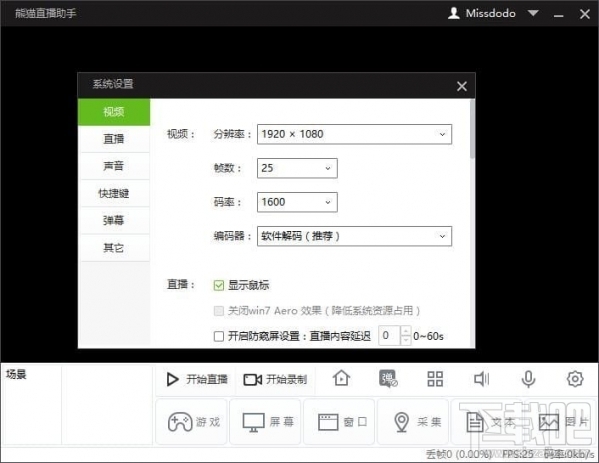Close the 系统设置 dialog
Screen dimensions: 599x463
pos(462,86)
